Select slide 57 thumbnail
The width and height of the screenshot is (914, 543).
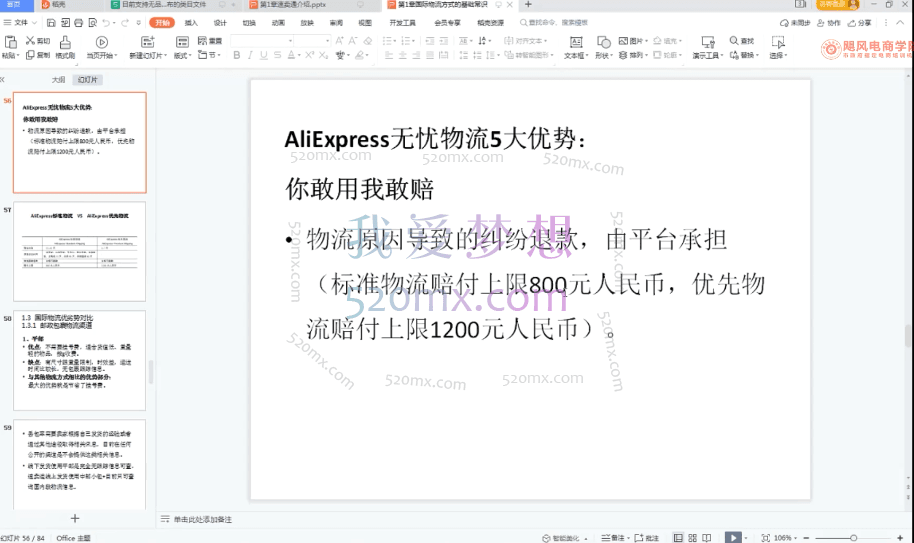79,252
